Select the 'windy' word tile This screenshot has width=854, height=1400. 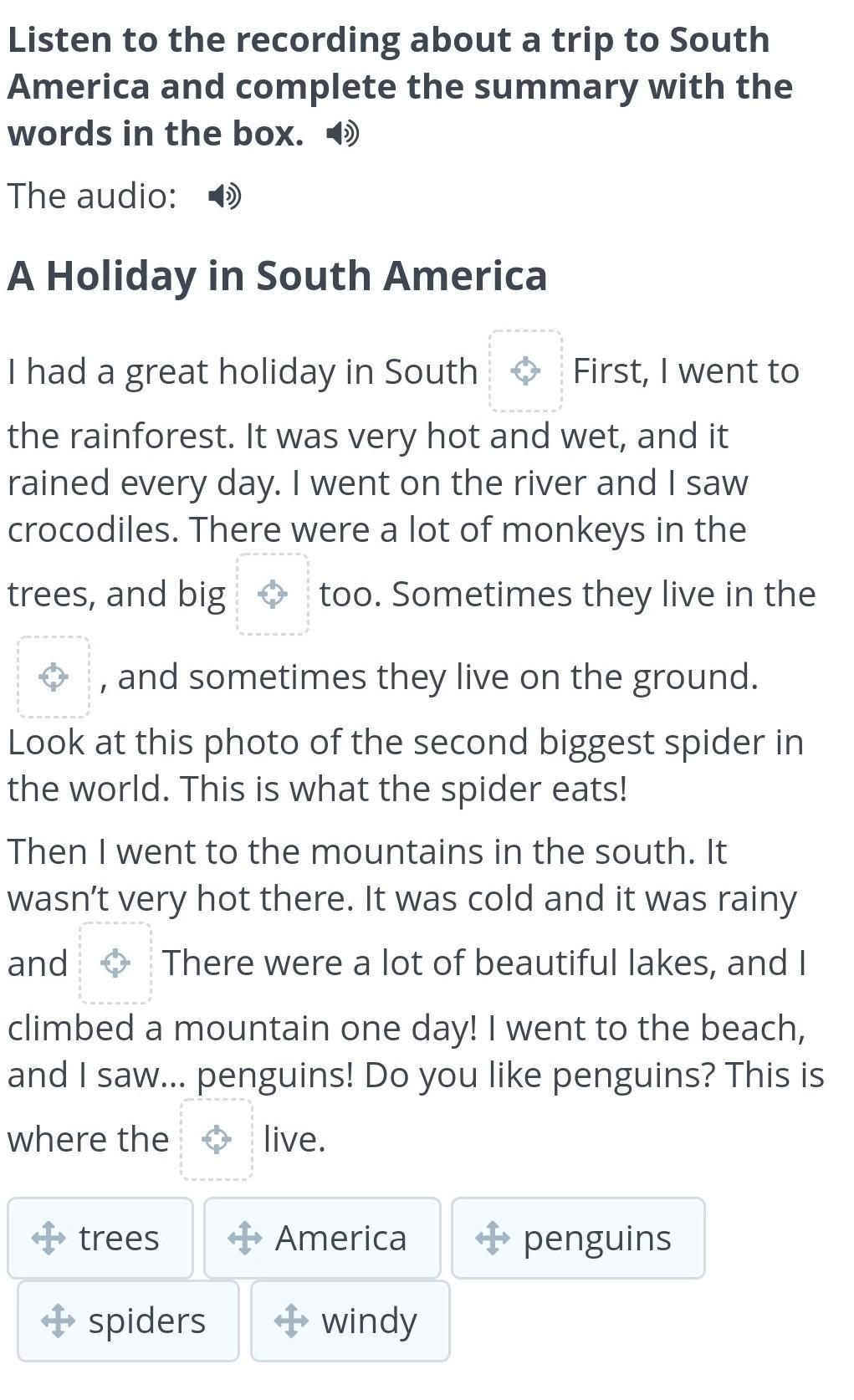pos(350,1321)
